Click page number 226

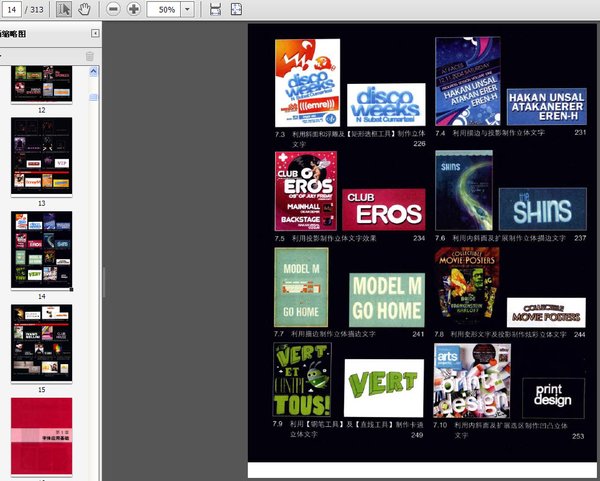tap(419, 144)
